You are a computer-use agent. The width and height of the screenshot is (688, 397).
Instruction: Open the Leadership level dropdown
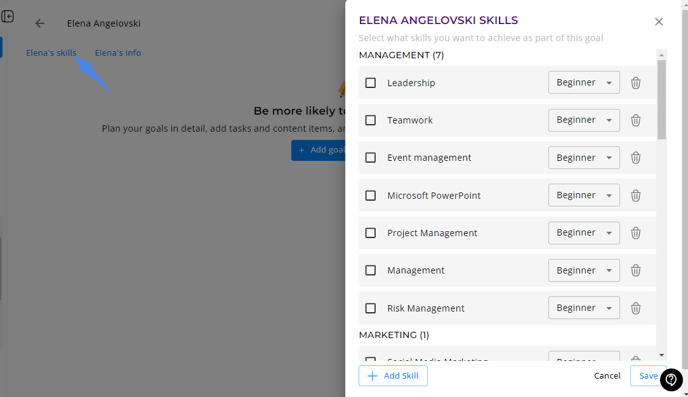pyautogui.click(x=584, y=82)
